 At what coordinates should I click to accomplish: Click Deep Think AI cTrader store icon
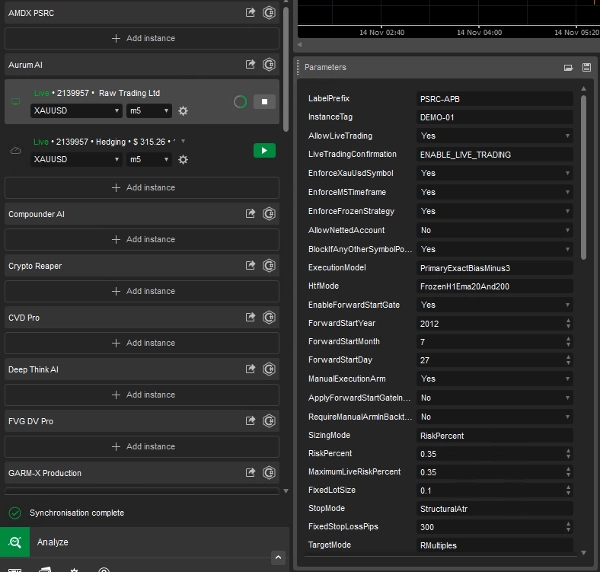269,369
